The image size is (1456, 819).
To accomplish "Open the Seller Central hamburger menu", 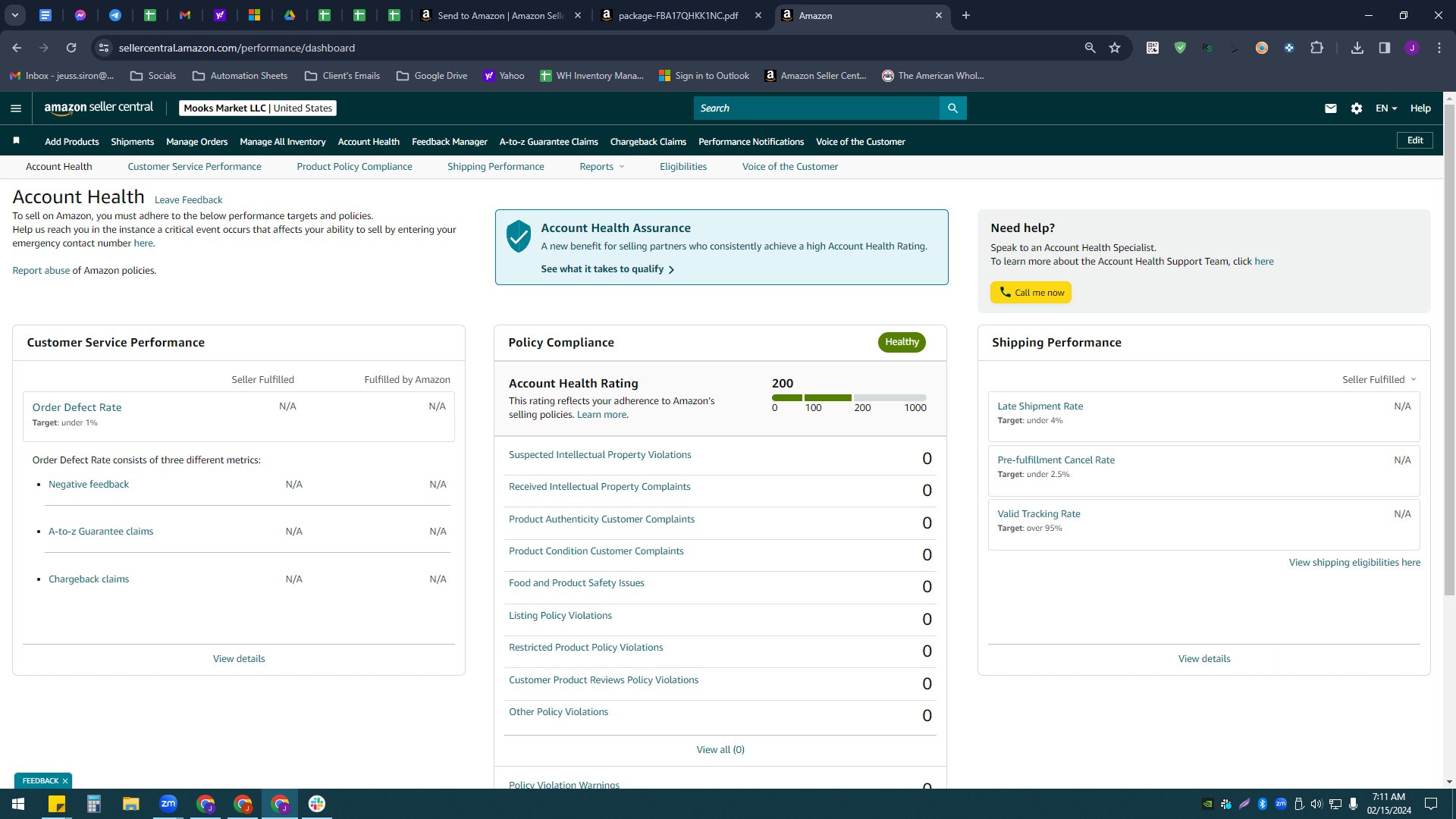I will [x=16, y=108].
